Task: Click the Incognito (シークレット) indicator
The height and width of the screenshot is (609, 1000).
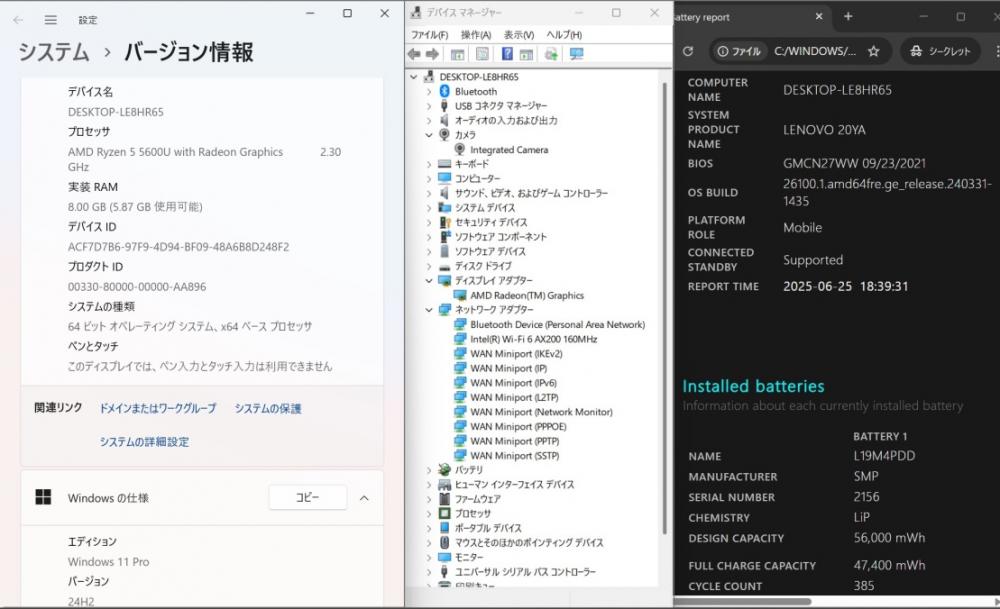Action: 939,51
